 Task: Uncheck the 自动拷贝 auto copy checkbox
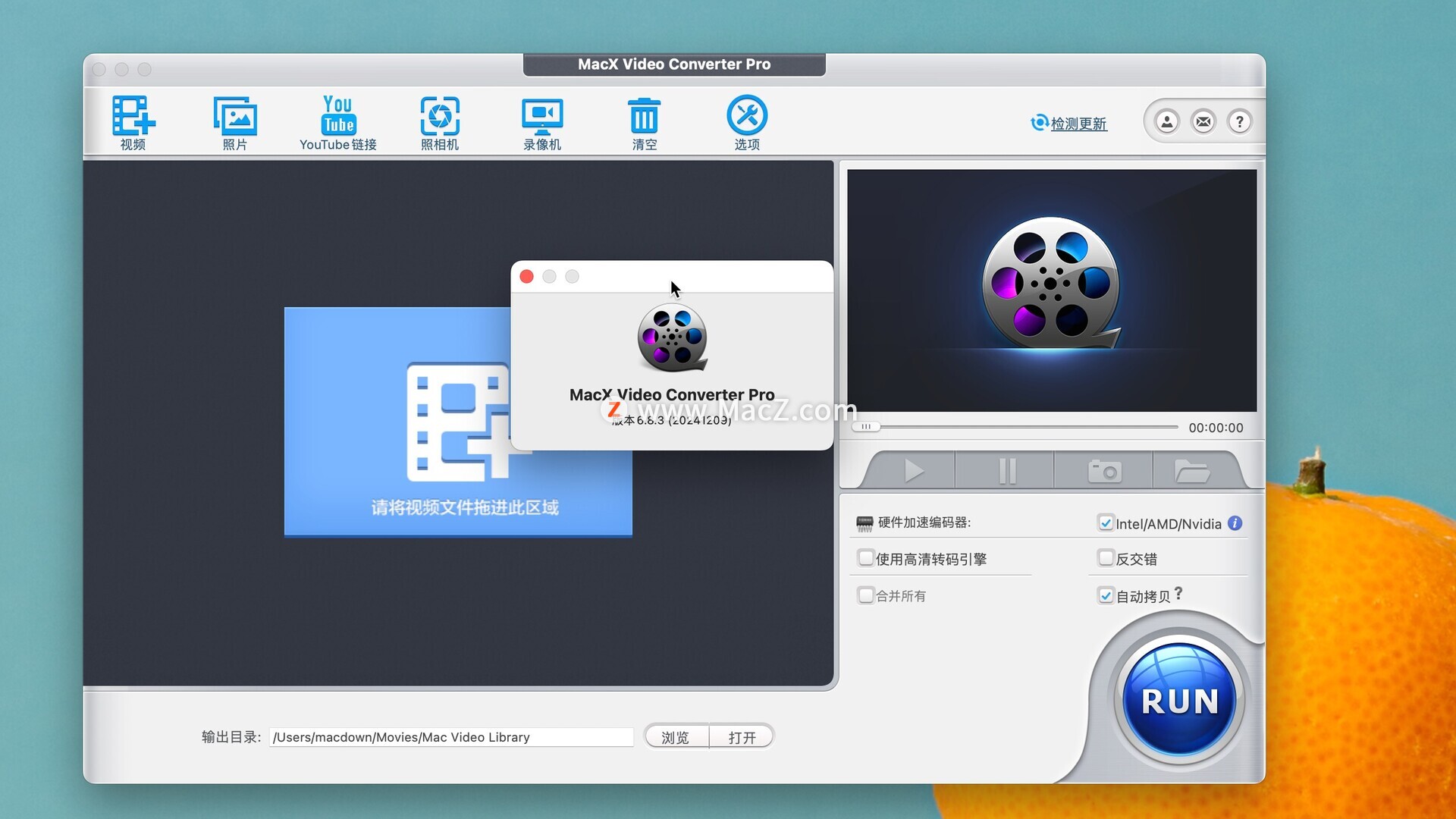(1106, 596)
